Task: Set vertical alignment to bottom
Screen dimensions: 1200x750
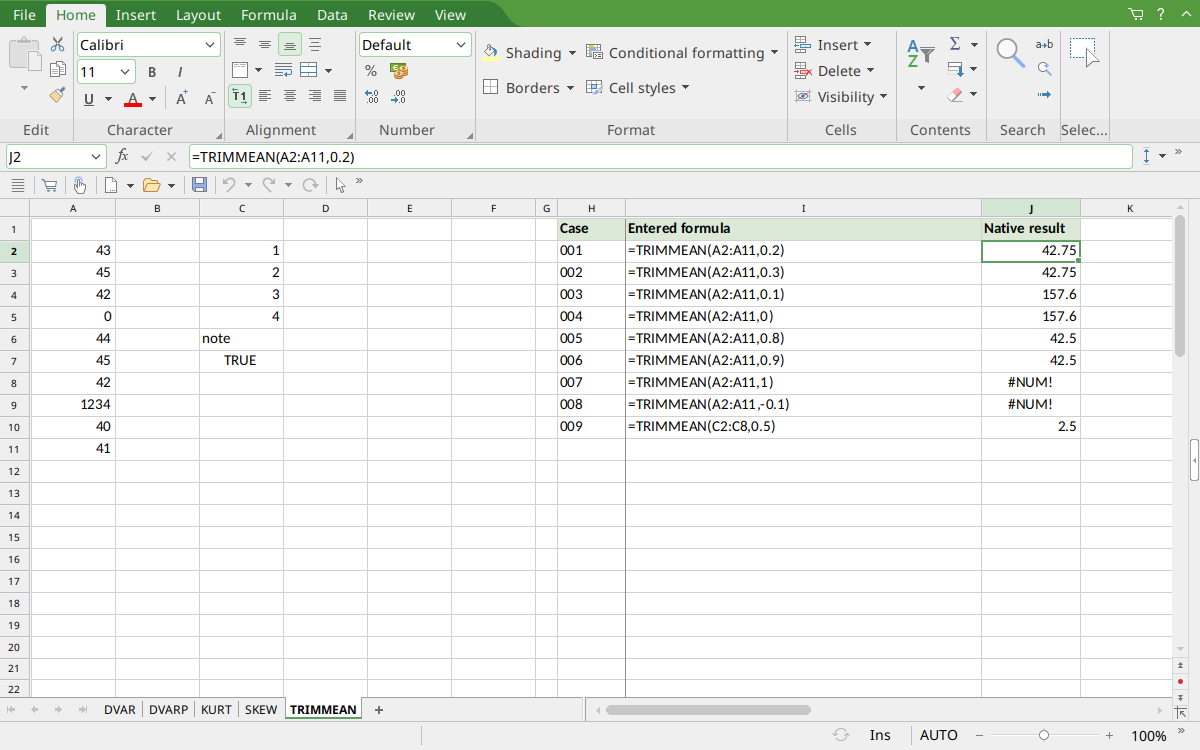Action: point(290,44)
